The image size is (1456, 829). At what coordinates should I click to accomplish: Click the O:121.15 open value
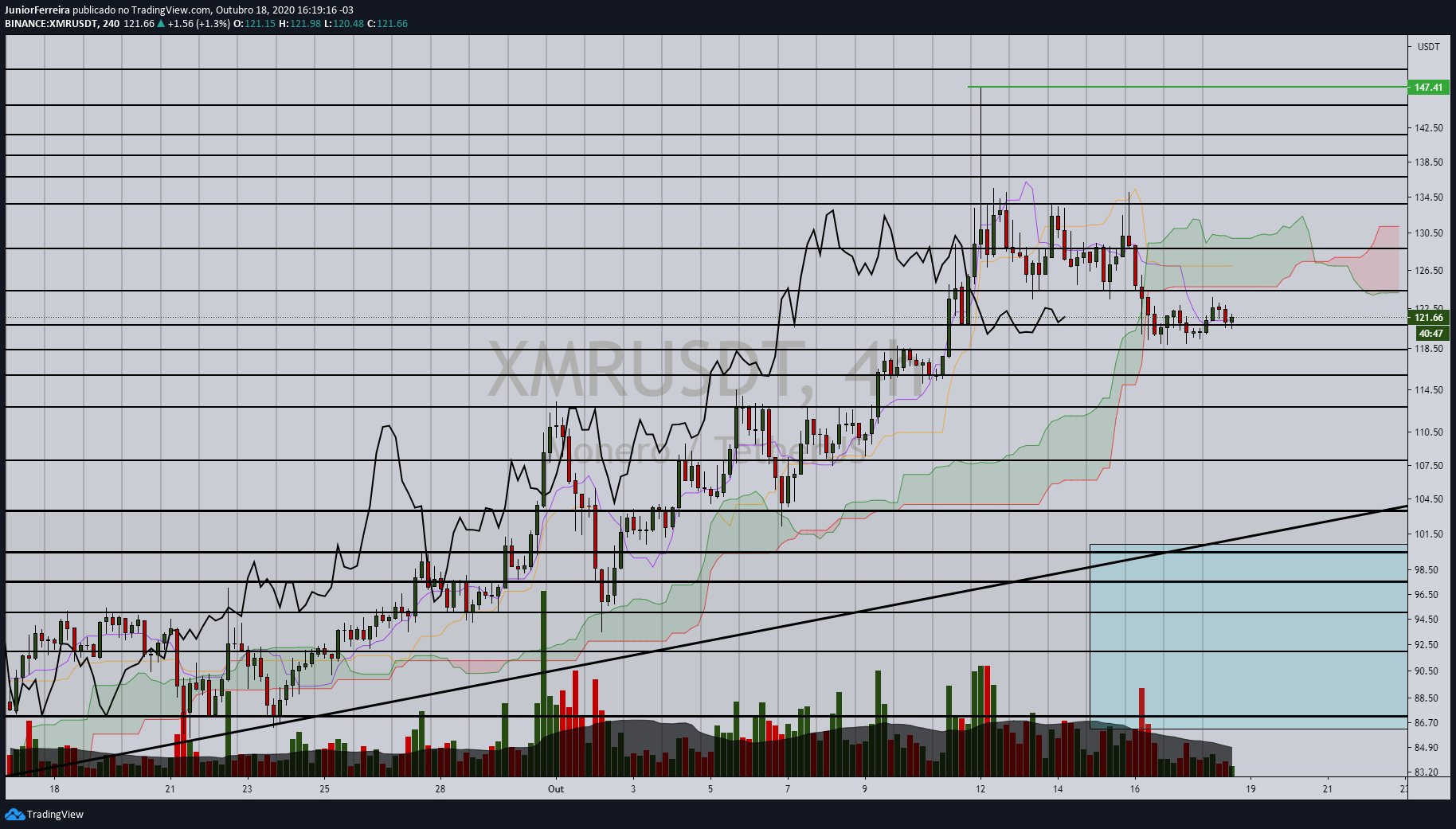point(255,24)
